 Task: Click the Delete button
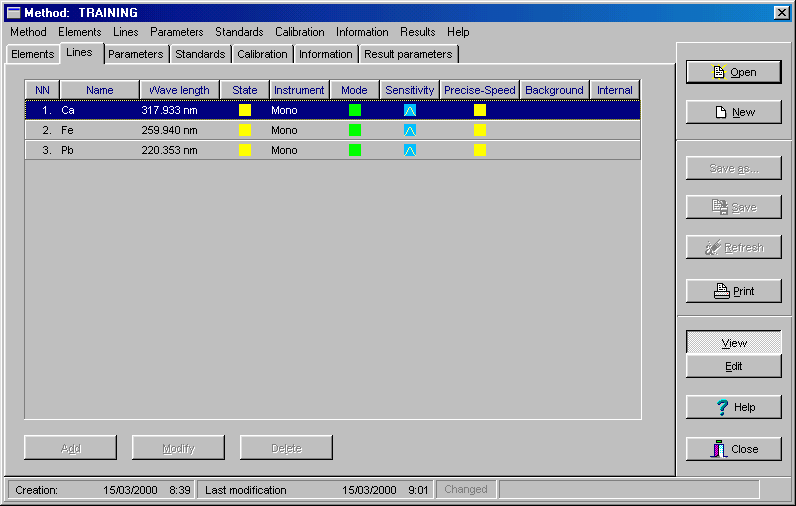pyautogui.click(x=286, y=448)
